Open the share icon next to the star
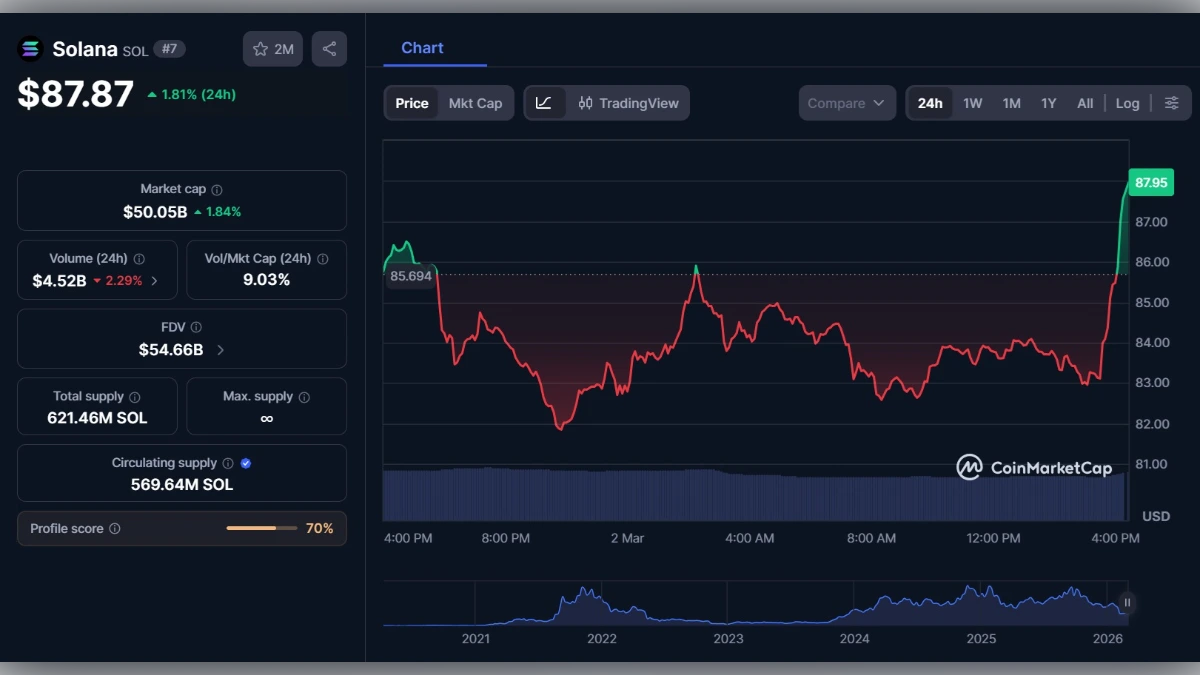The width and height of the screenshot is (1200, 675). (329, 48)
